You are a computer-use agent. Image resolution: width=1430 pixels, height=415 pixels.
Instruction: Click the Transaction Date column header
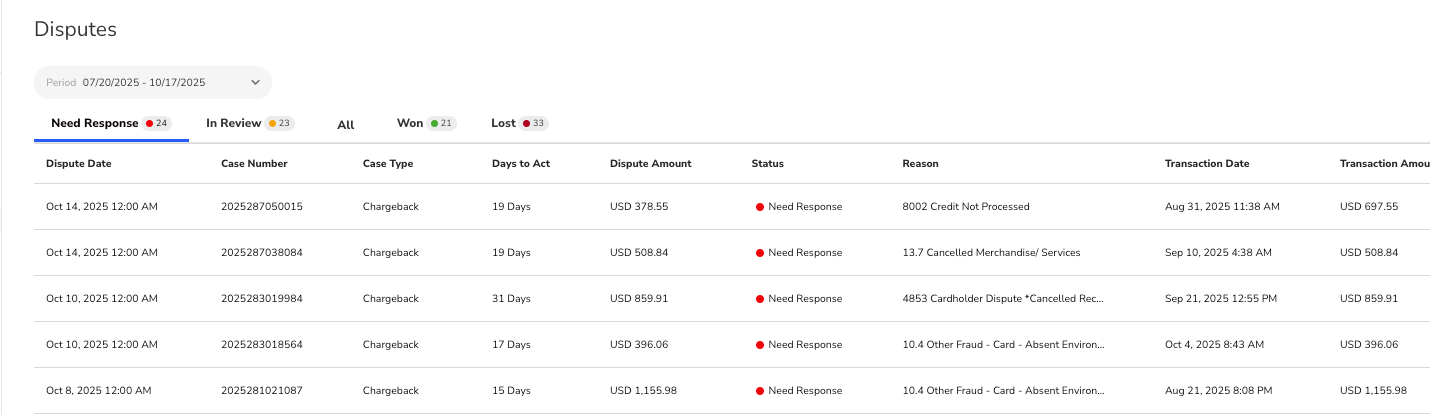(x=1207, y=163)
